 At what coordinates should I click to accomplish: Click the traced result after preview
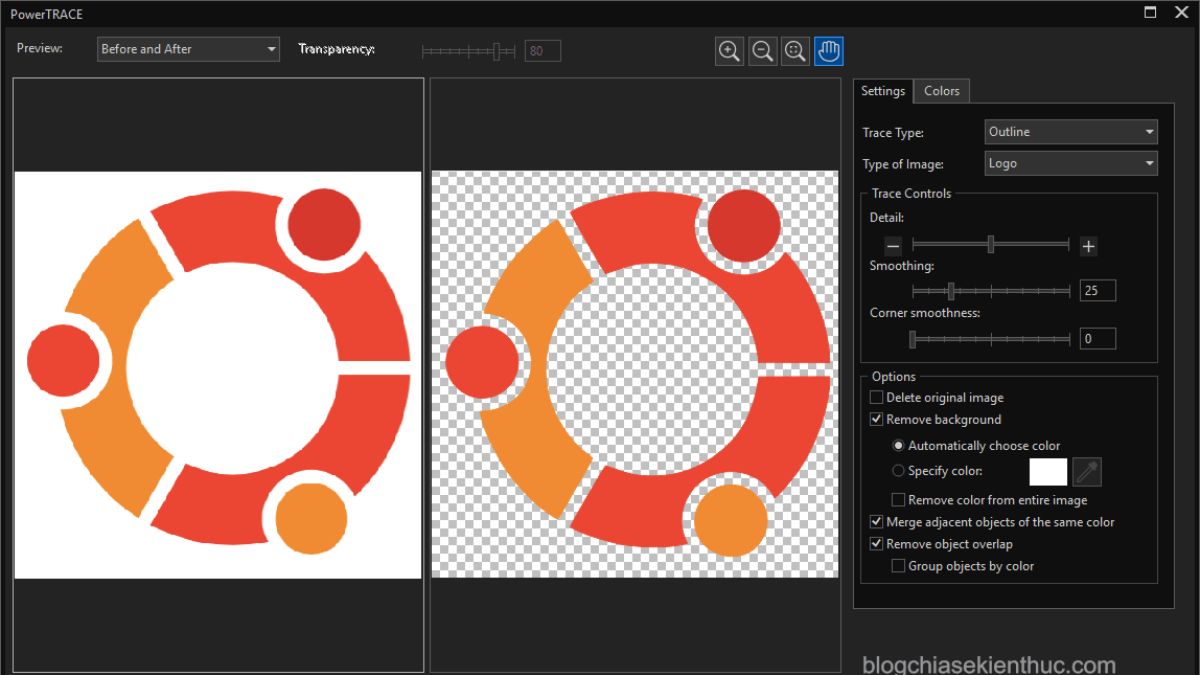(635, 375)
